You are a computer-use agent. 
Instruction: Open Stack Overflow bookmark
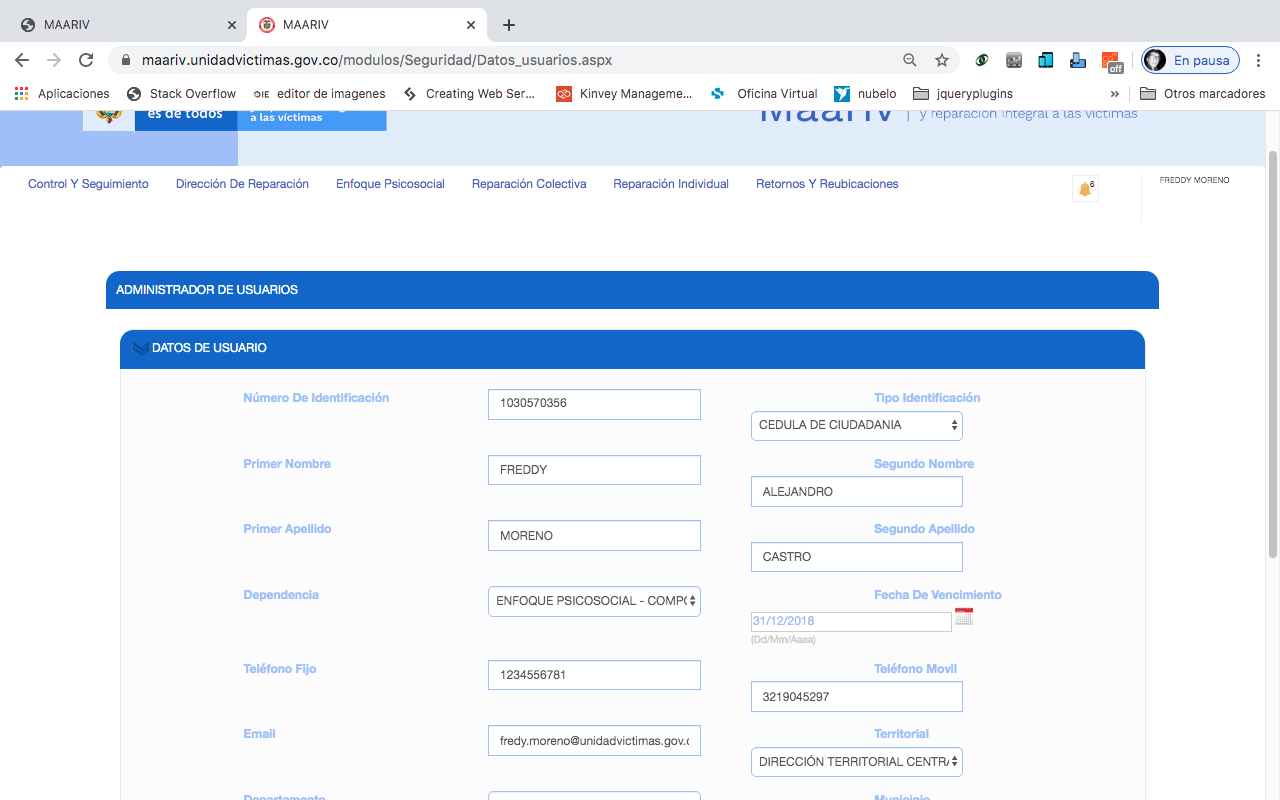(182, 93)
